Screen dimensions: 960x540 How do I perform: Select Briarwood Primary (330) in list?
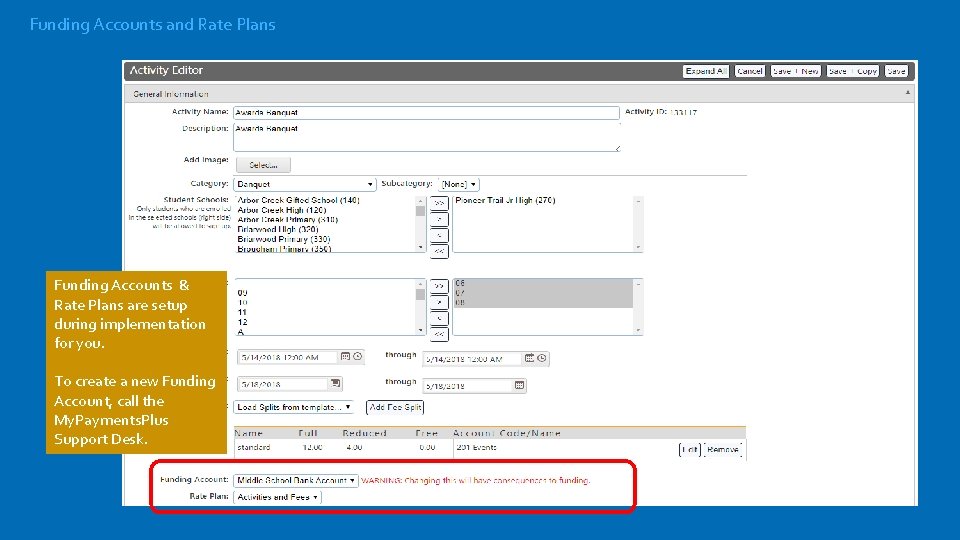click(284, 239)
